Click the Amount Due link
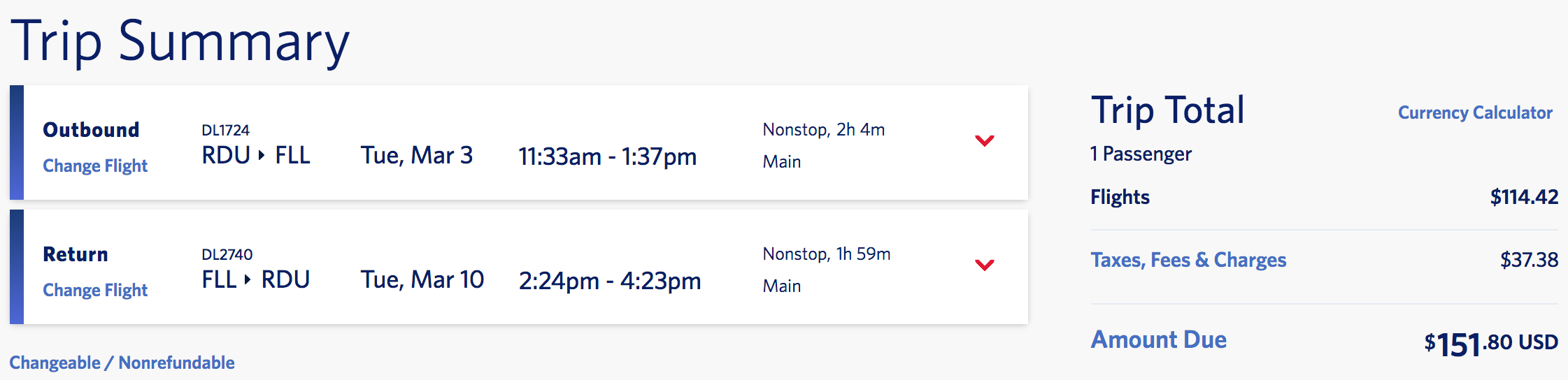 pos(1158,340)
